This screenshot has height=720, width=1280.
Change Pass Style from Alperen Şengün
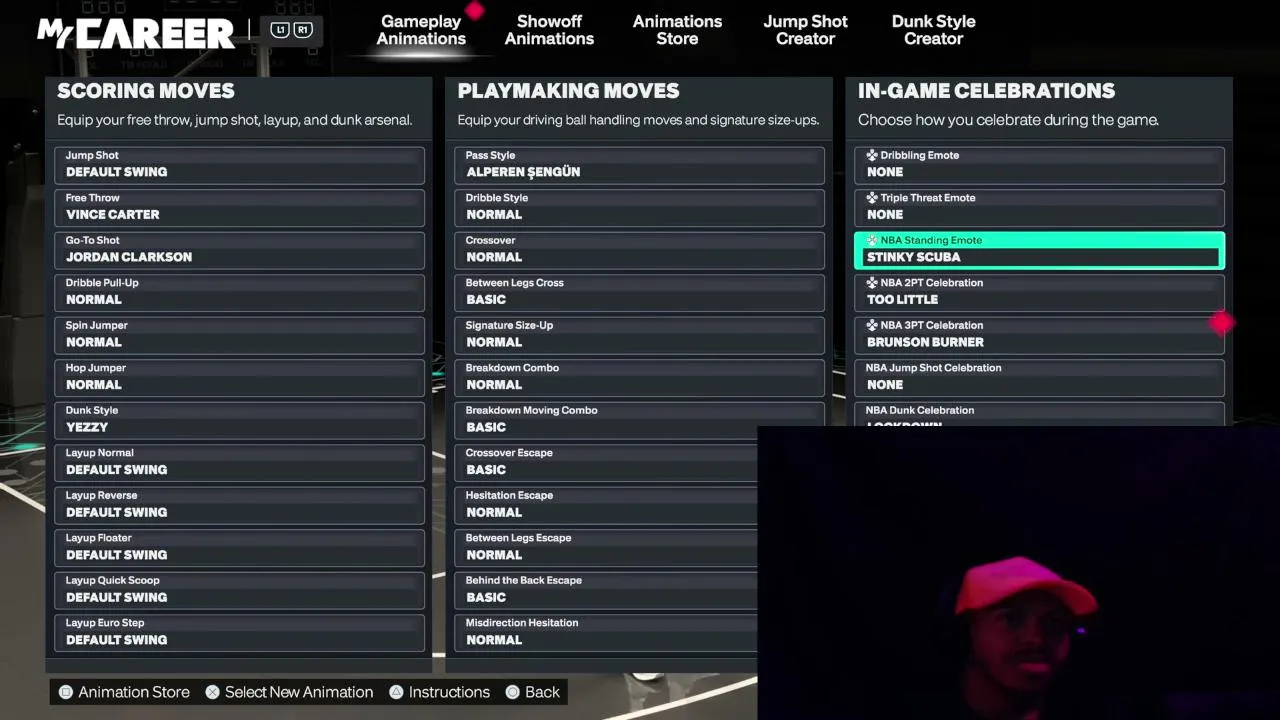click(x=640, y=165)
